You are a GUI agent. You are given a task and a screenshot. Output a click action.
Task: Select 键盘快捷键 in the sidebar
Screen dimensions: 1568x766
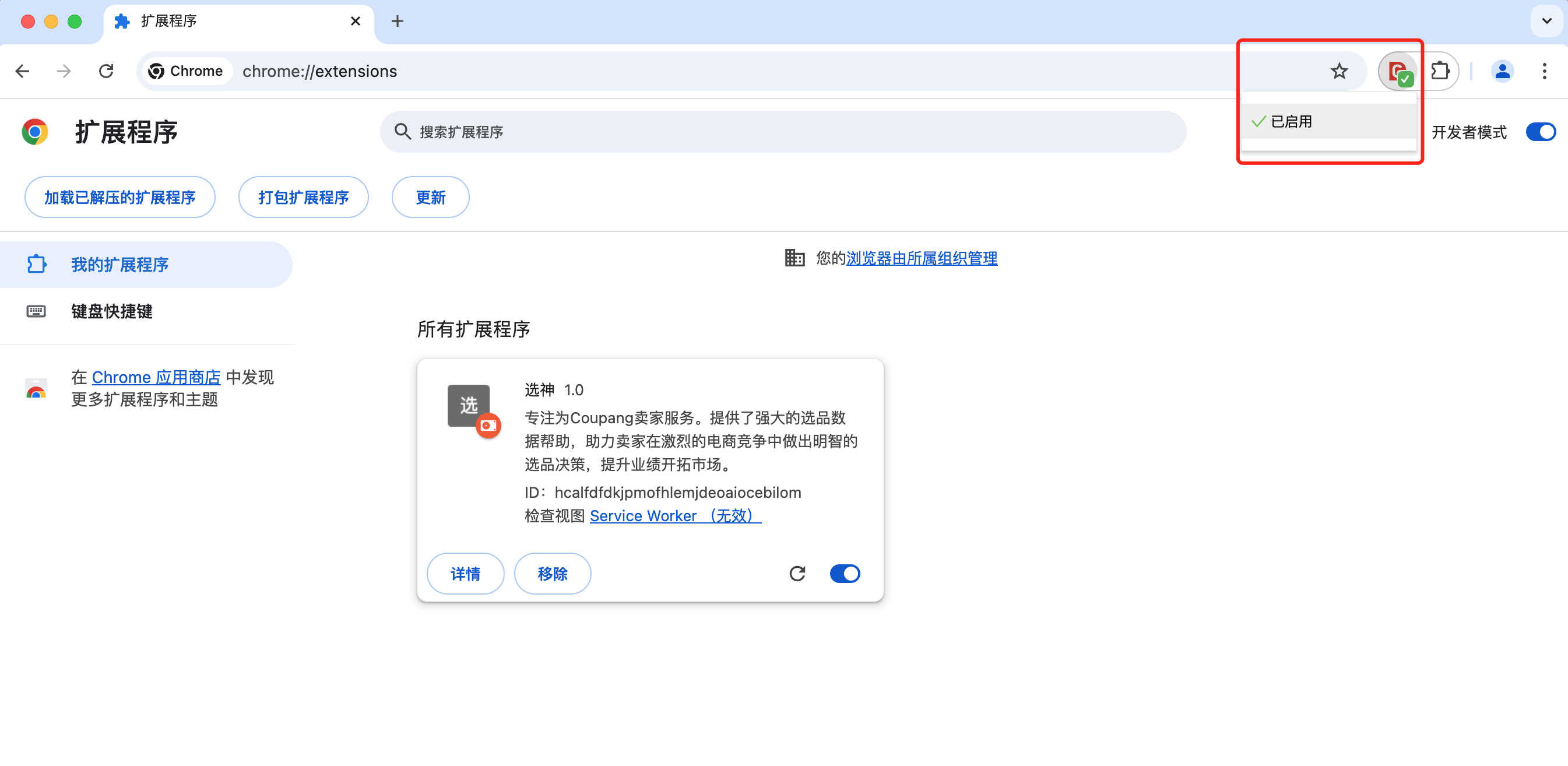tap(111, 312)
